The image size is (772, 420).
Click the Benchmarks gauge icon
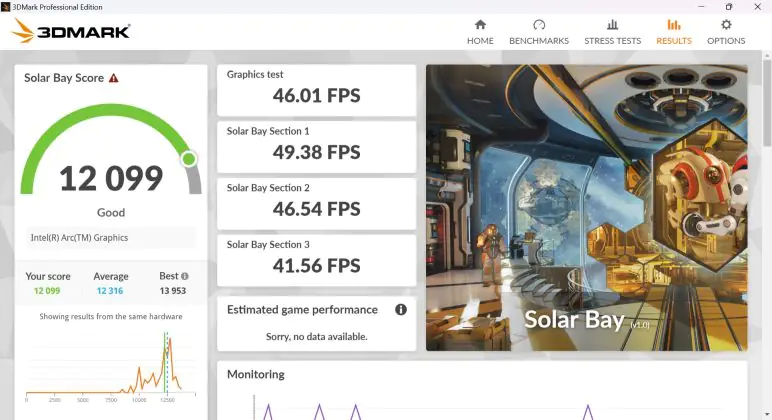[x=539, y=25]
